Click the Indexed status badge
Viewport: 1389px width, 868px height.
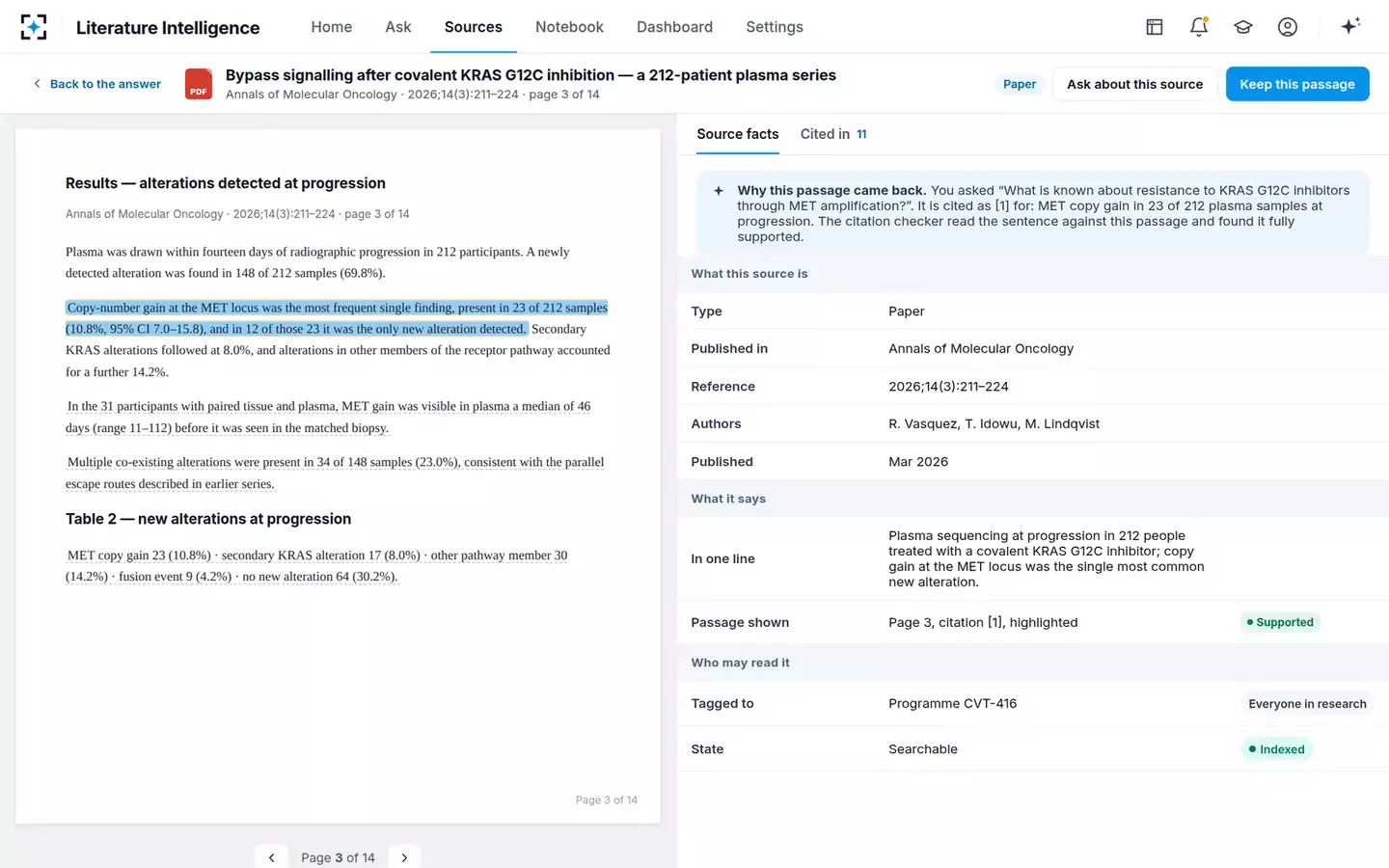[1276, 749]
